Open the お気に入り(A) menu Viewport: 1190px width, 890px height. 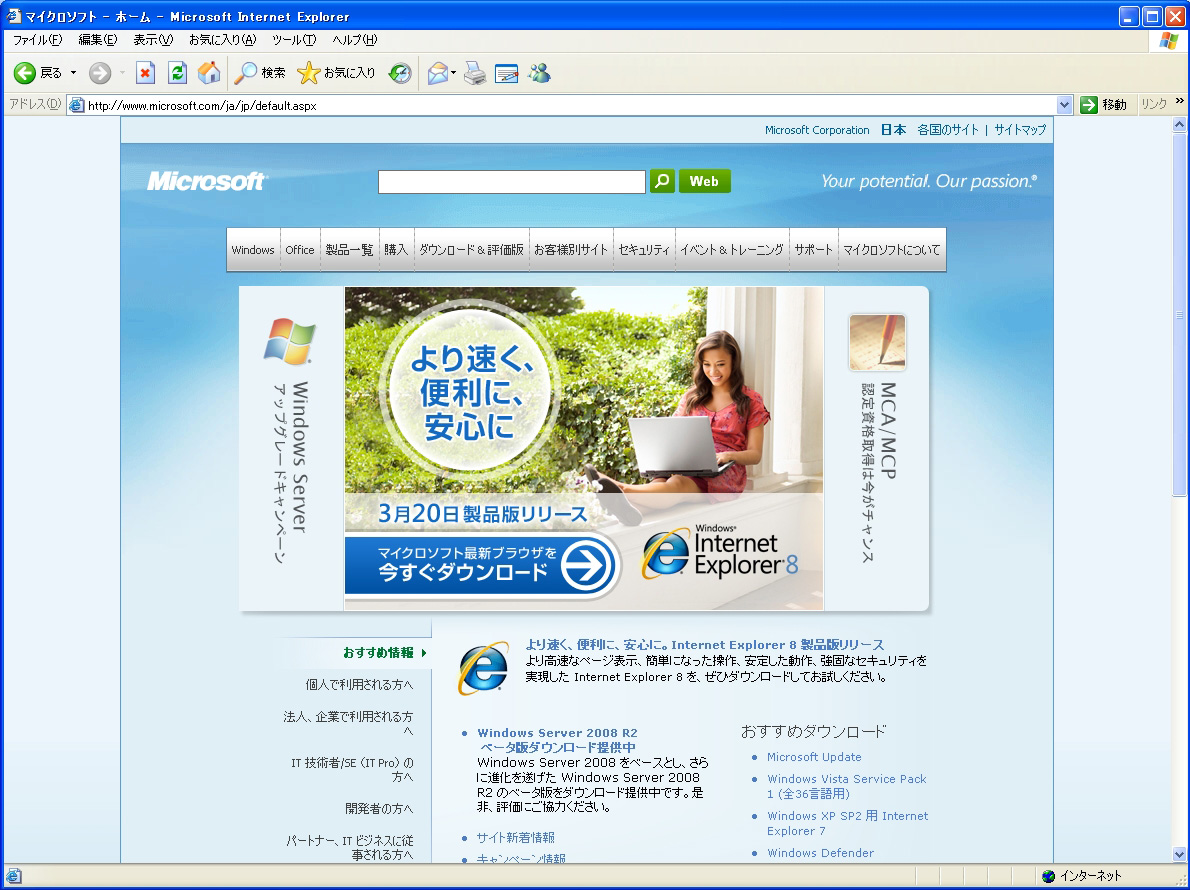[222, 40]
